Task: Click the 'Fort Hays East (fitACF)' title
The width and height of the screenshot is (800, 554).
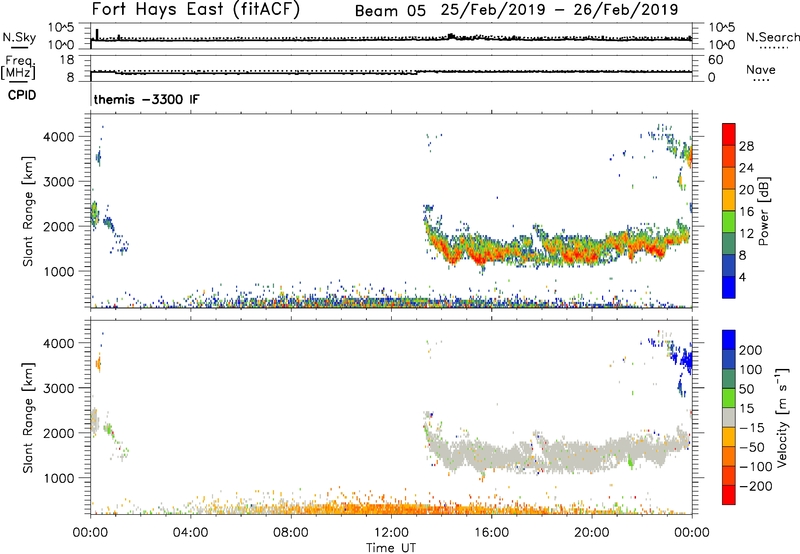Action: [195, 9]
